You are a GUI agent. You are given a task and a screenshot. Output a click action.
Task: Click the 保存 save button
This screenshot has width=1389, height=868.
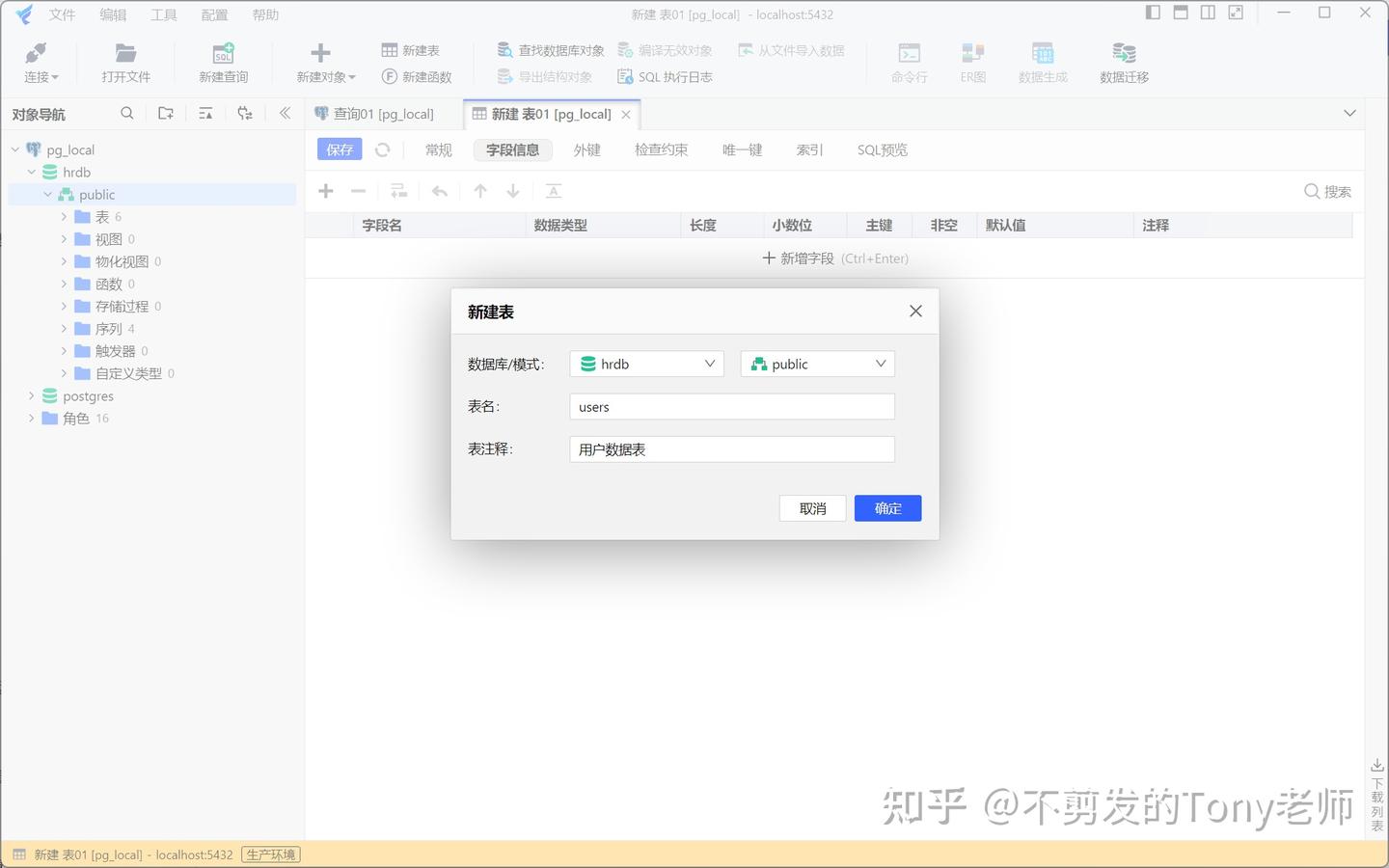pos(339,149)
